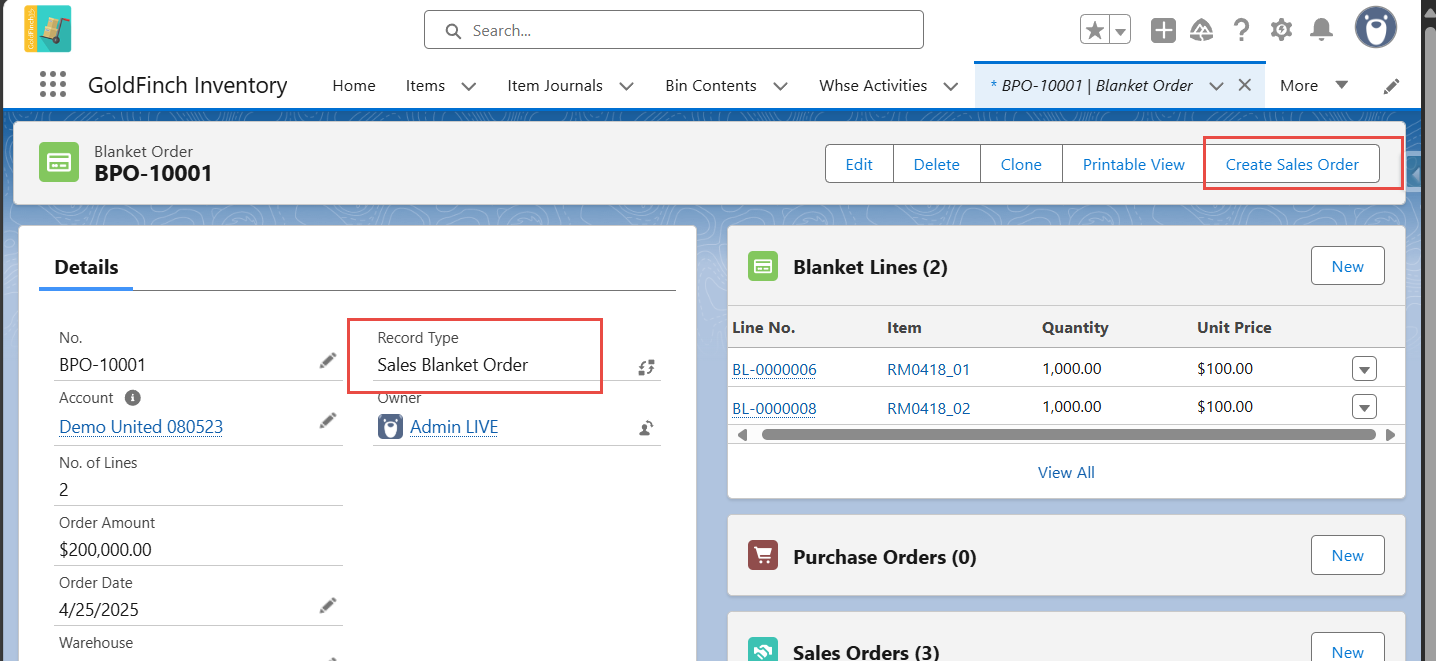Click the Change Owner icon
The image size is (1436, 661).
(x=646, y=428)
